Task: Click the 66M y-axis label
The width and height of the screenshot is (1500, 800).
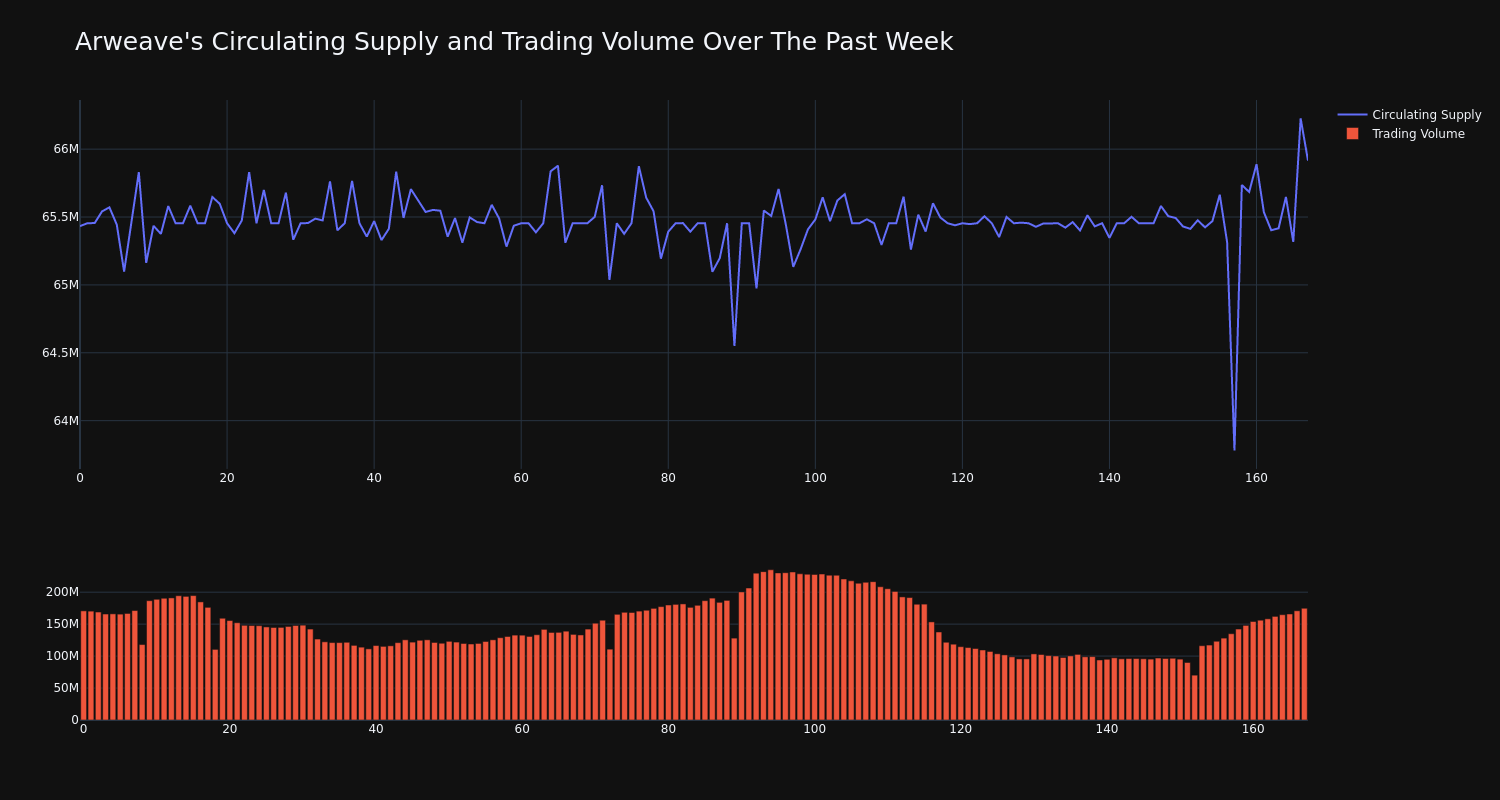Action: pos(66,149)
